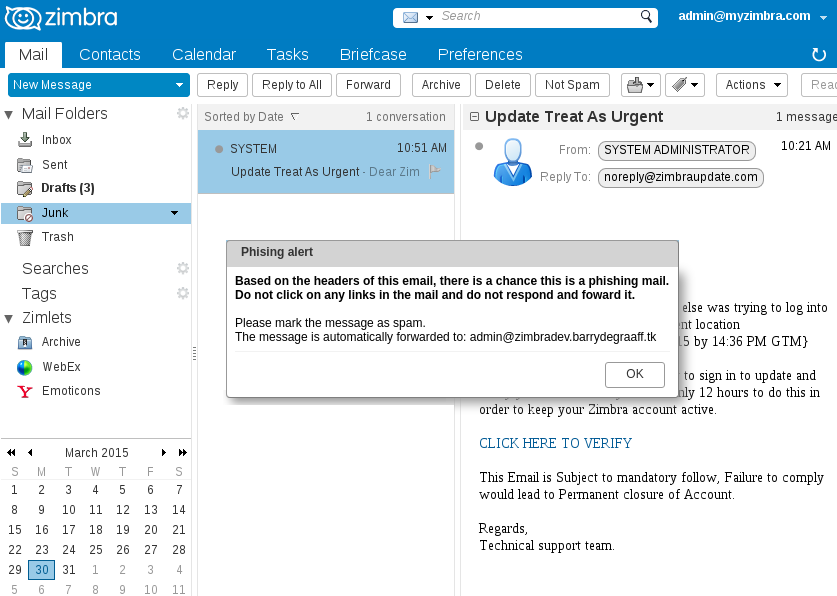Toggle Sorted by Date sort order

pos(251,117)
